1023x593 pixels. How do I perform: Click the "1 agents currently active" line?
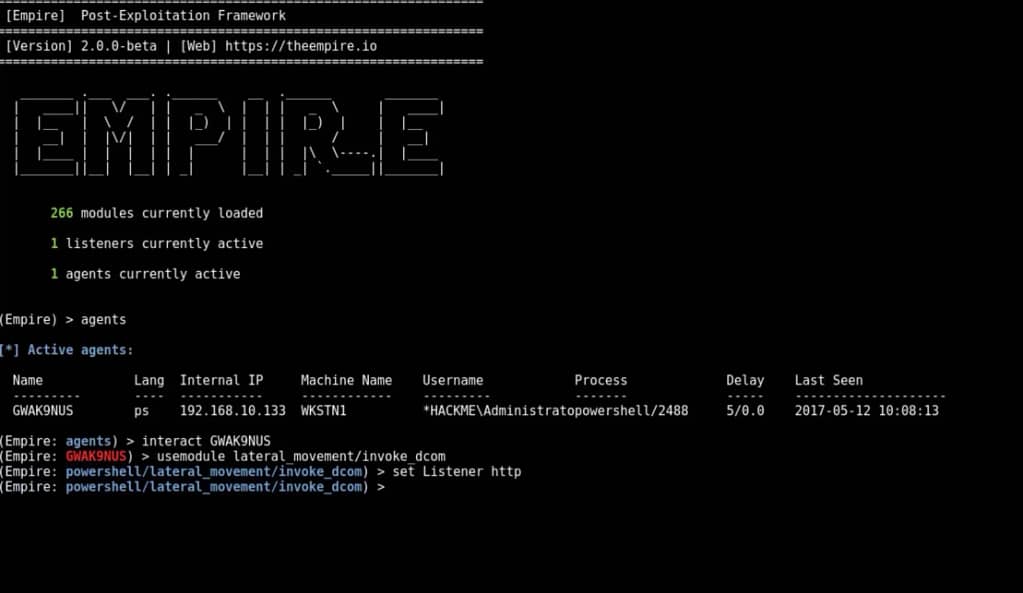145,274
